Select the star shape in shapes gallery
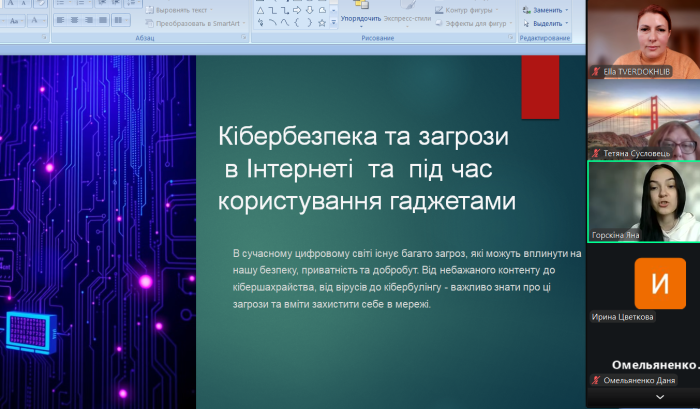 [x=321, y=23]
